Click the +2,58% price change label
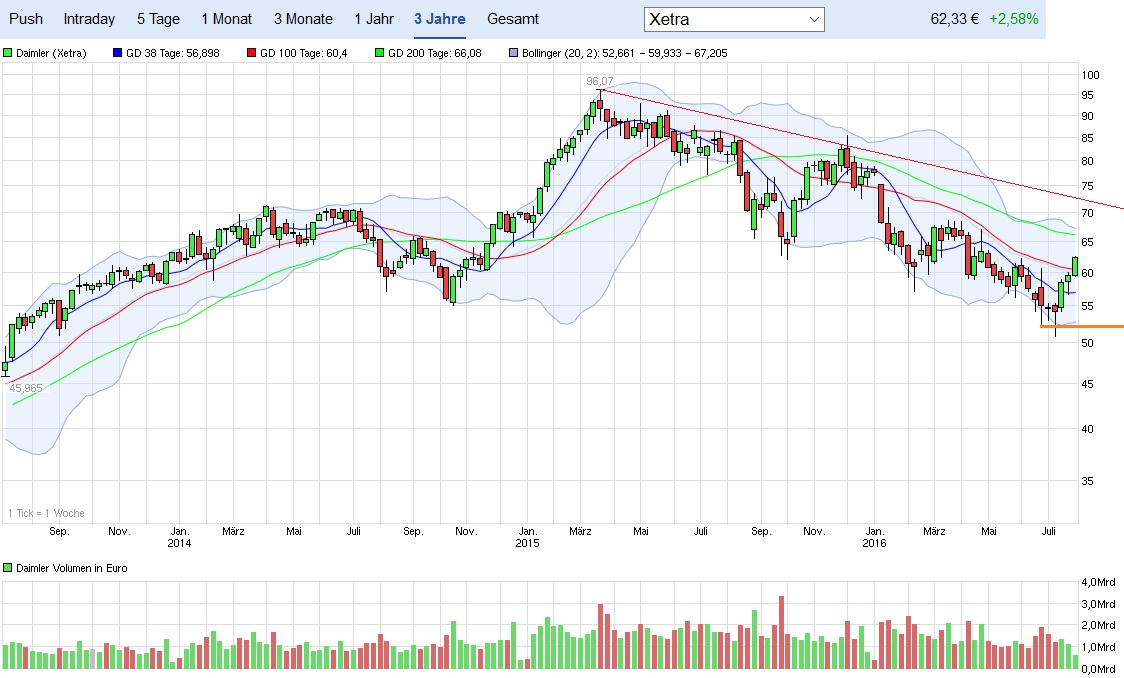This screenshot has width=1124, height=678. tap(1013, 19)
